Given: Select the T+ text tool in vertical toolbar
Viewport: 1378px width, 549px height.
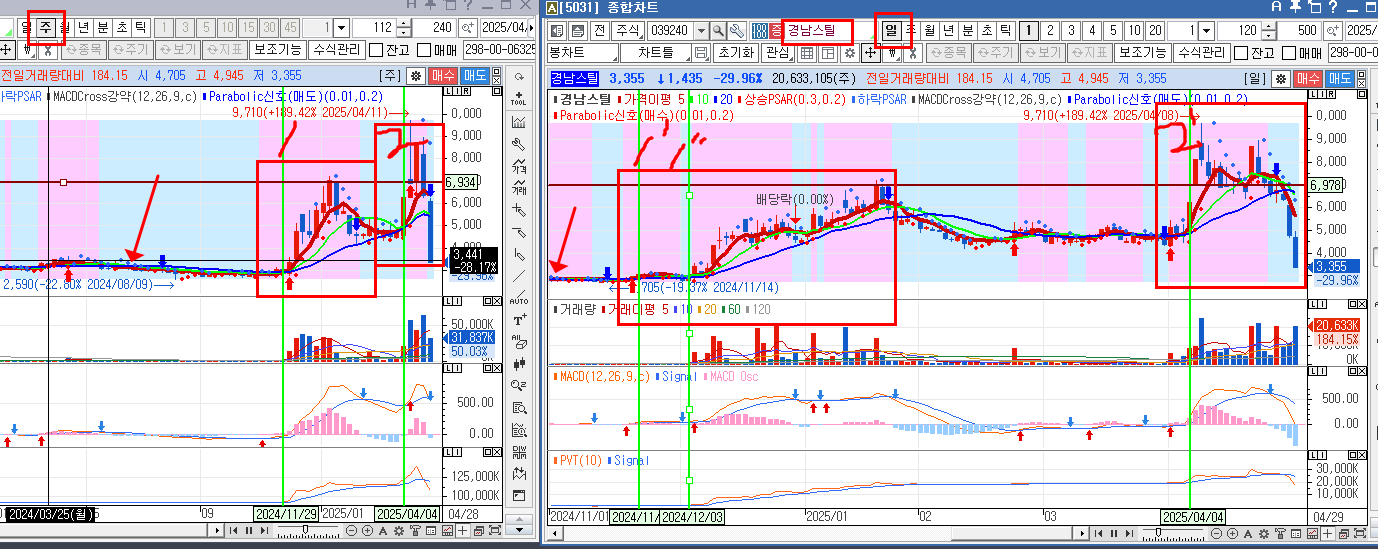Looking at the screenshot, I should [518, 320].
